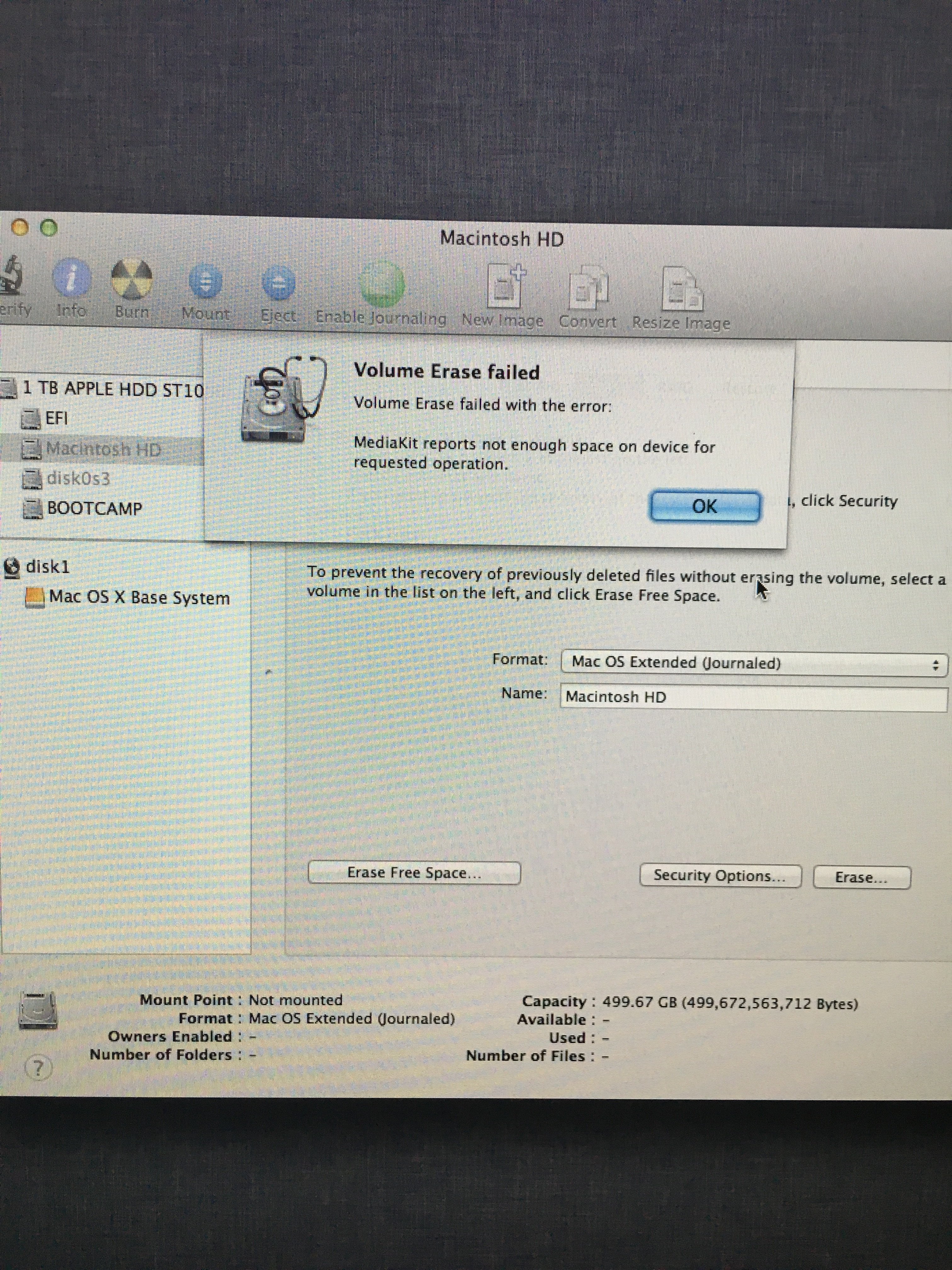Click the Capacity 499.67 GB value
Screen dimensions: 952x1270
(x=730, y=1004)
